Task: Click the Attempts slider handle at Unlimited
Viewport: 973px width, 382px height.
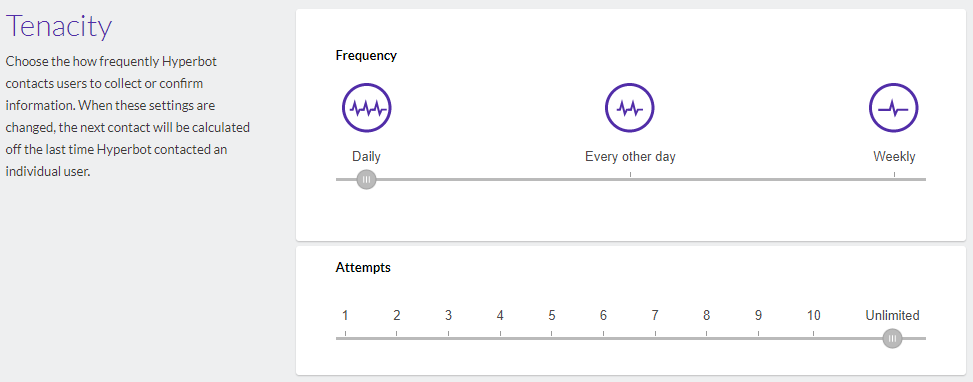Action: 892,338
